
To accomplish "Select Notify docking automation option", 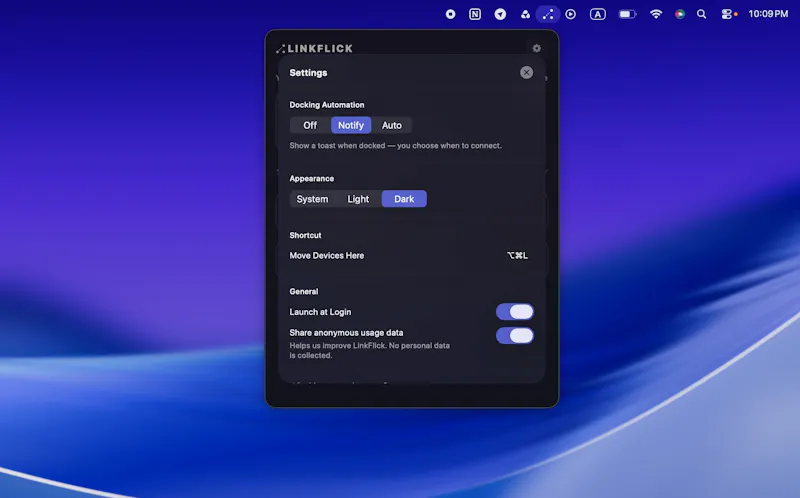I will 351,125.
